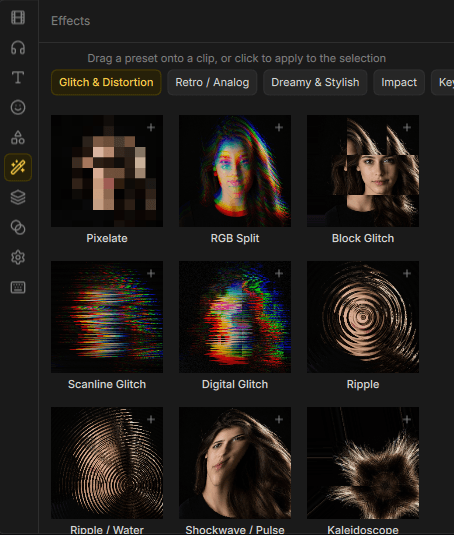Add RGB Split effect with plus icon
The image size is (454, 535).
tap(279, 127)
